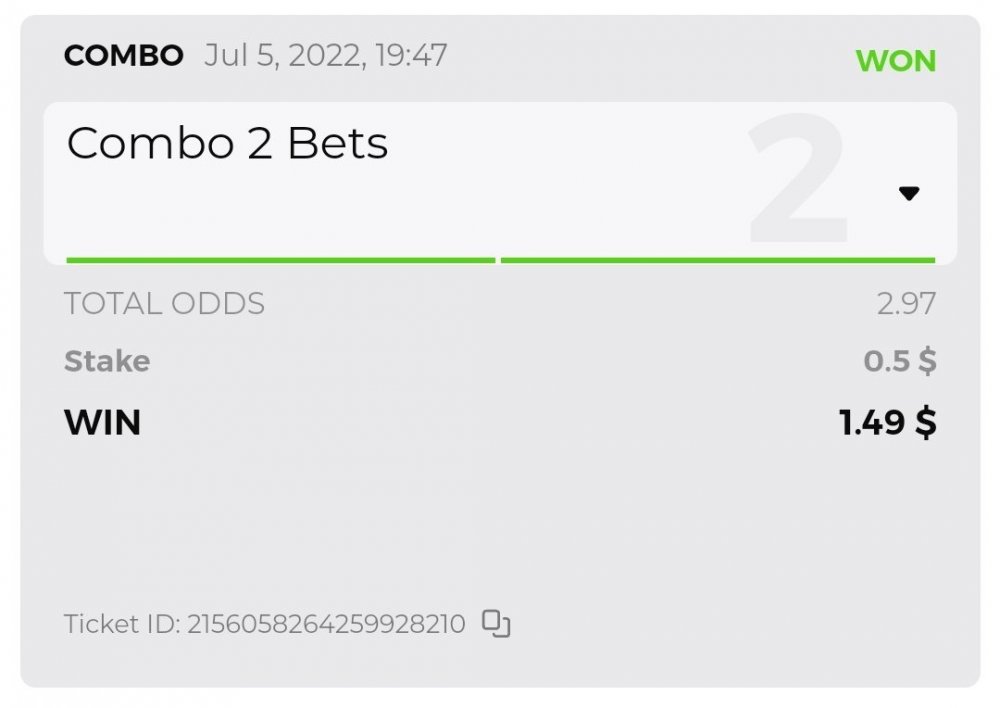Click the 0.5 $ stake amount
The height and width of the screenshot is (708, 1000).
[x=900, y=361]
